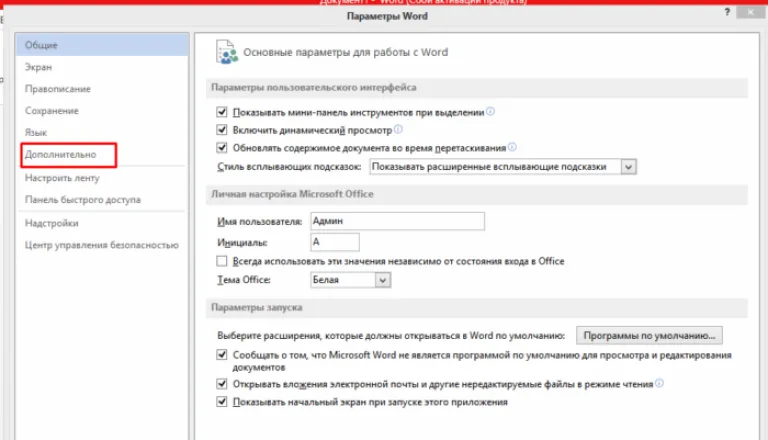
Task: Enable Всегда использовать эти значения checkbox
Action: tap(222, 261)
